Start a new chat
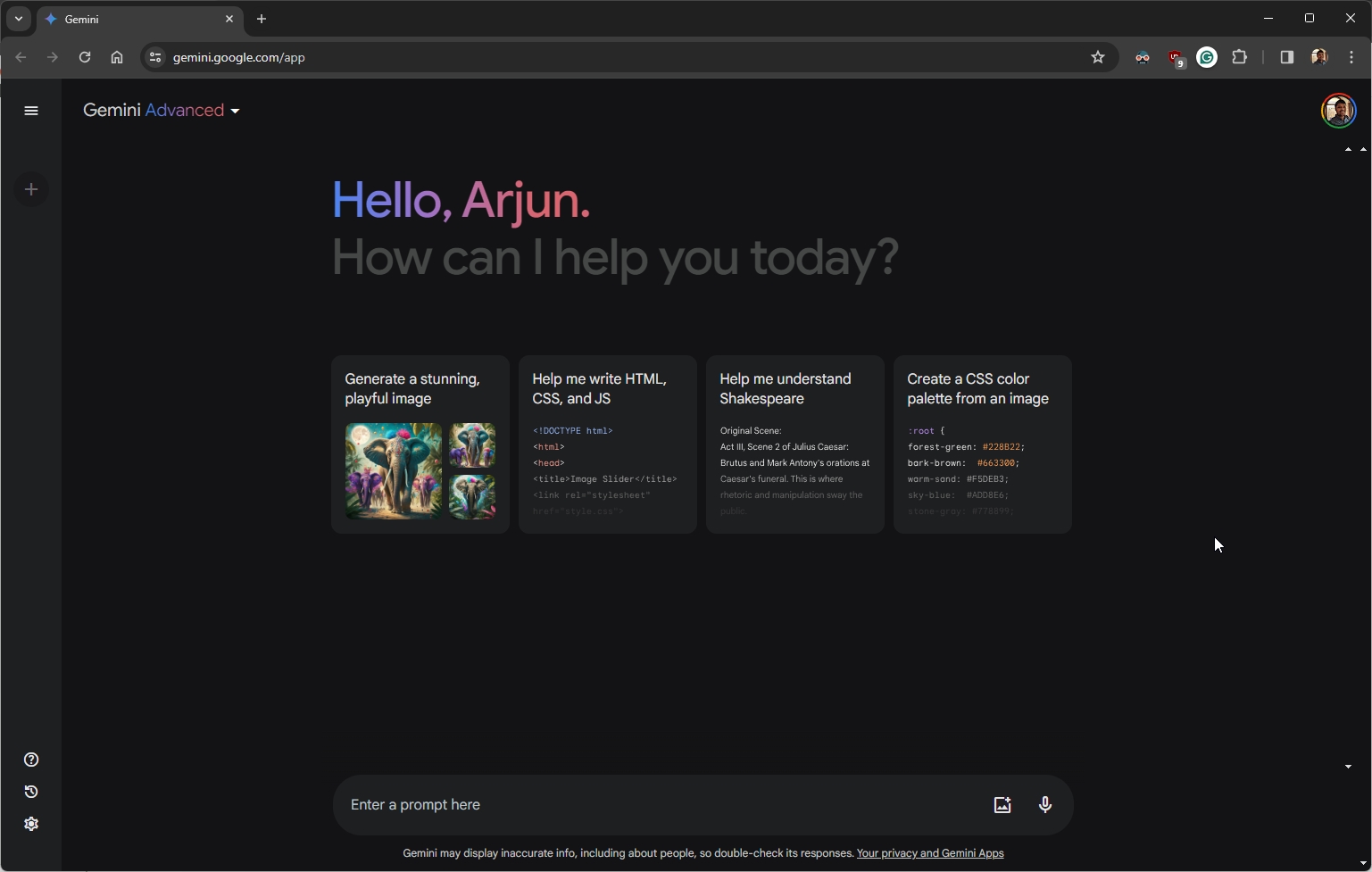 [x=31, y=189]
